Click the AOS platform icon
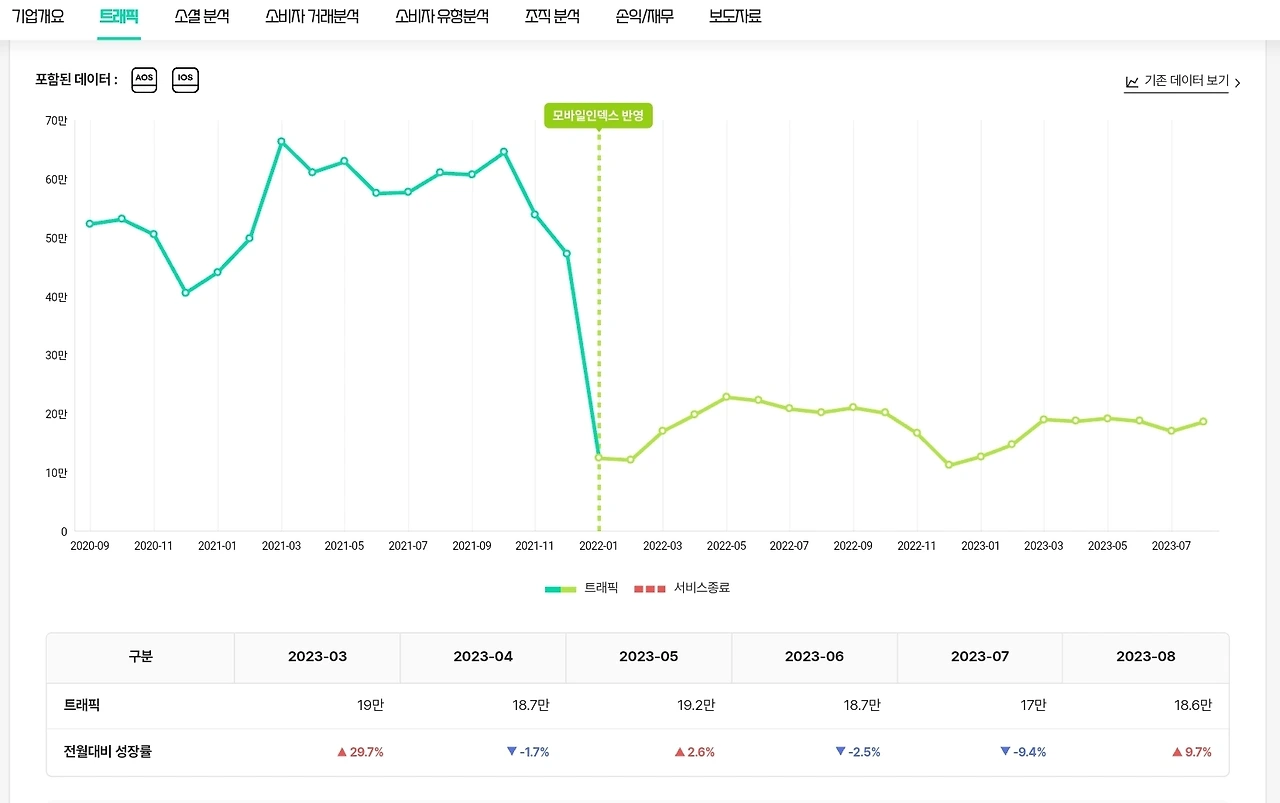The height and width of the screenshot is (803, 1280). (145, 80)
